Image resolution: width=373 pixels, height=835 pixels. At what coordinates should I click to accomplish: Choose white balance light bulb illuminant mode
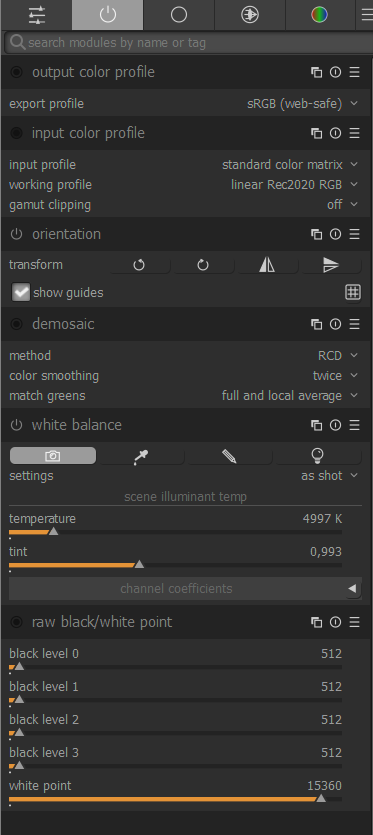point(318,456)
